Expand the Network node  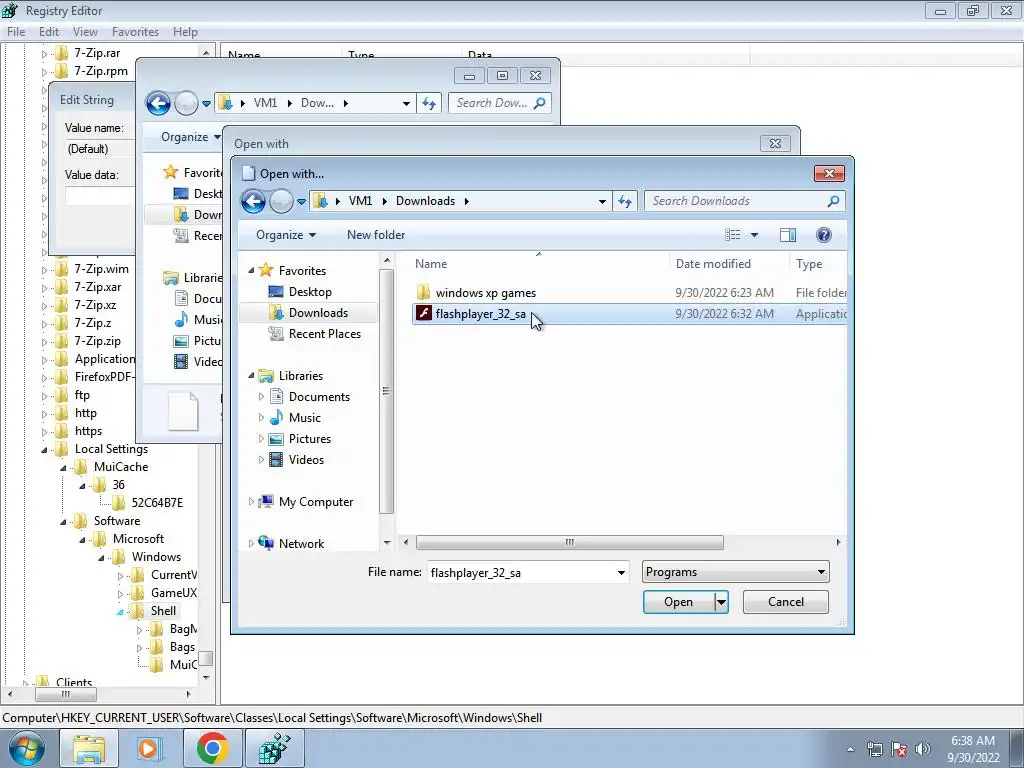251,543
